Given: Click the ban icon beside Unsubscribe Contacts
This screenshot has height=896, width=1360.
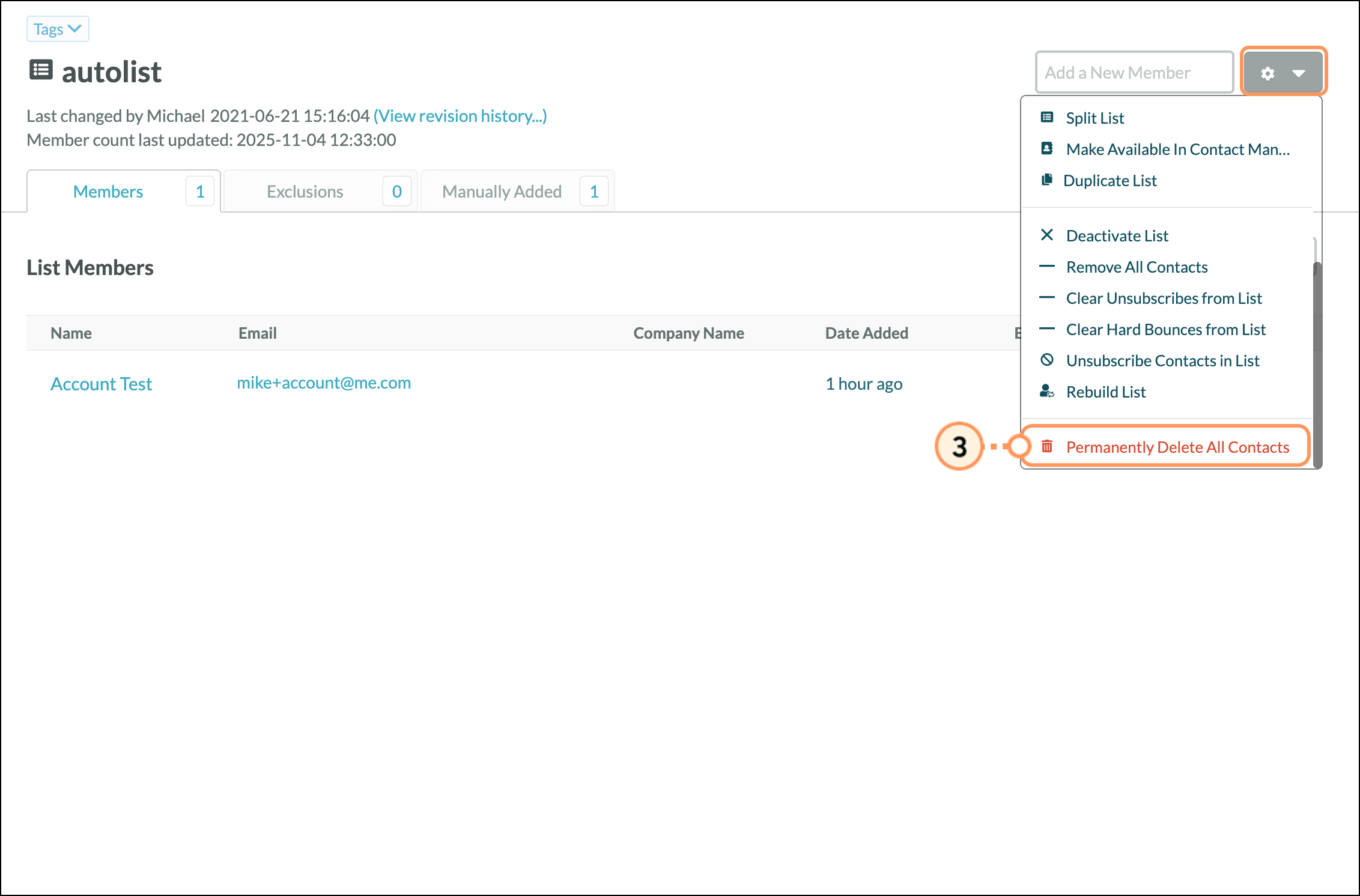Looking at the screenshot, I should pyautogui.click(x=1046, y=360).
